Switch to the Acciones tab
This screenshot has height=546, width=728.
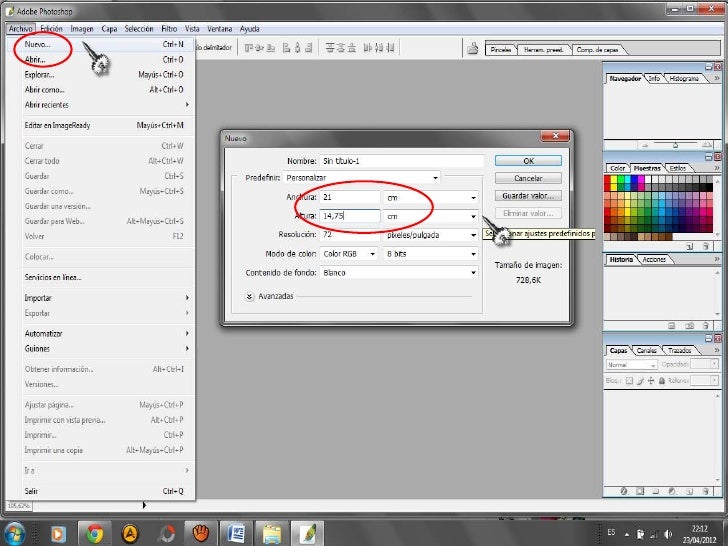click(x=654, y=260)
